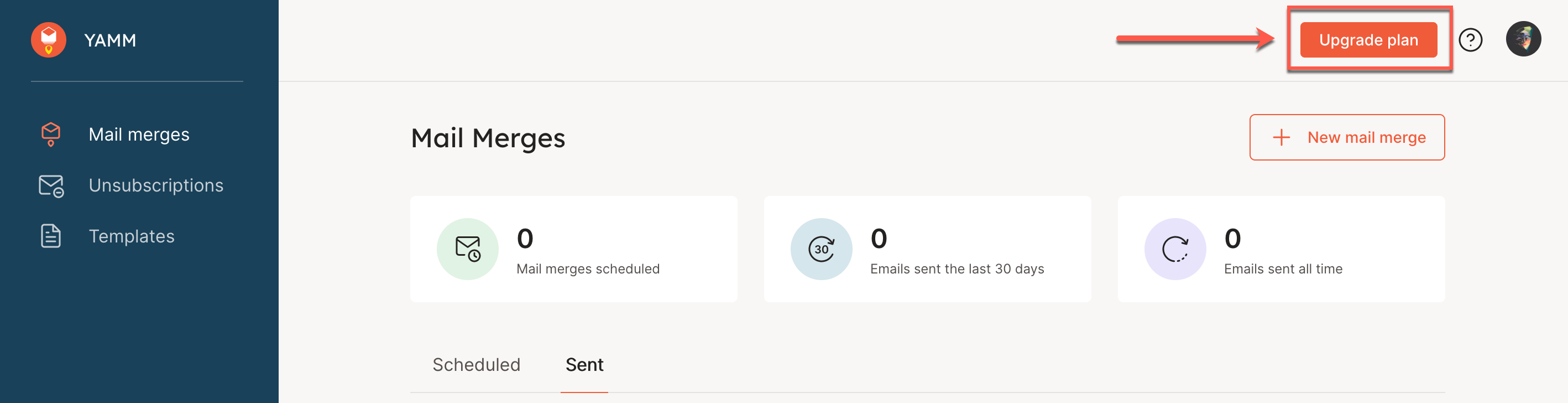Viewport: 1568px width, 403px height.
Task: Click the Unsubscriptions envelope icon
Action: (x=50, y=185)
